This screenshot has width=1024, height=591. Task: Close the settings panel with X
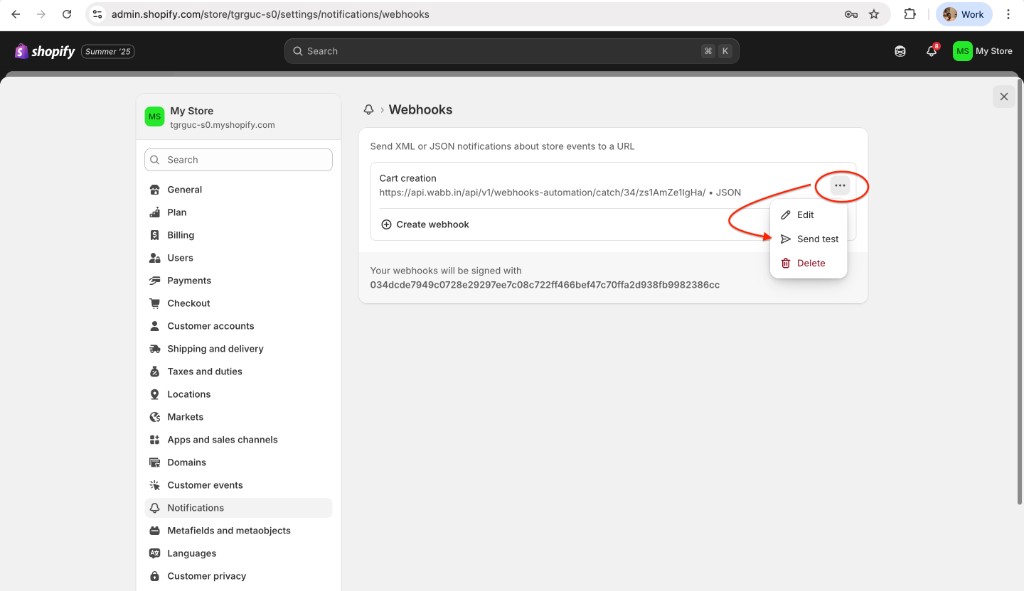click(x=1004, y=97)
